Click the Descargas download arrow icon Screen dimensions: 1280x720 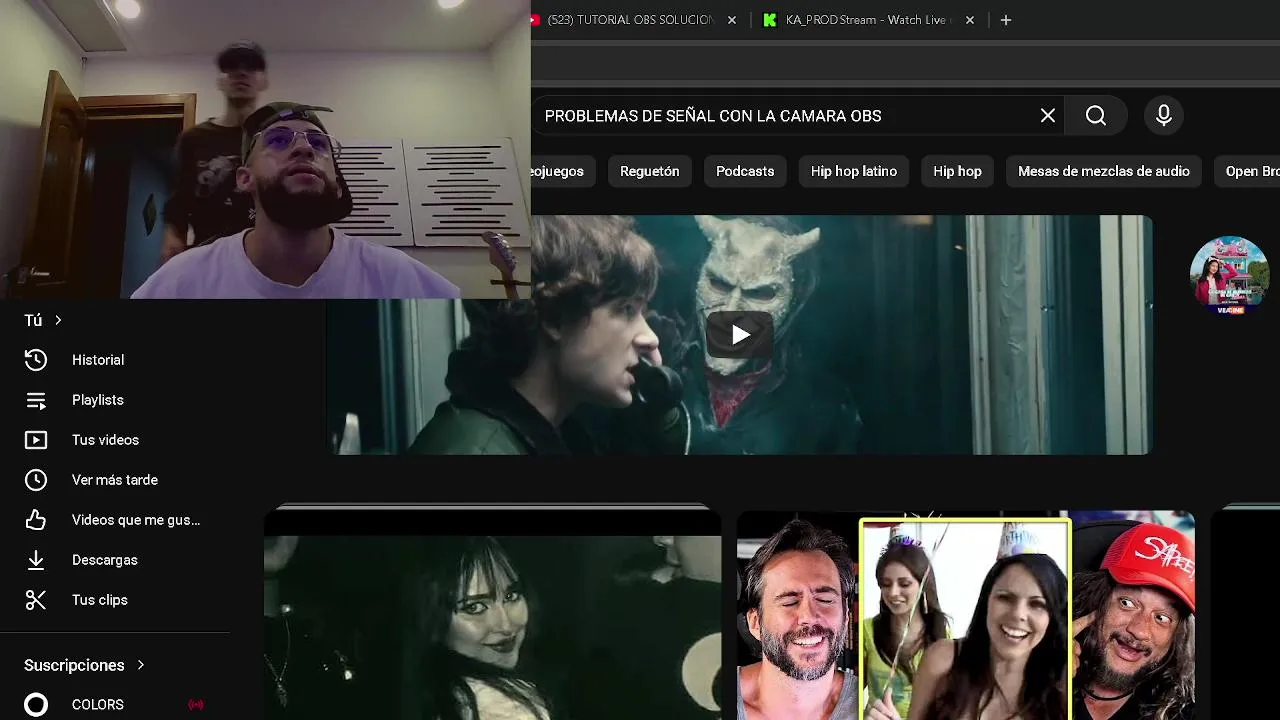(36, 560)
